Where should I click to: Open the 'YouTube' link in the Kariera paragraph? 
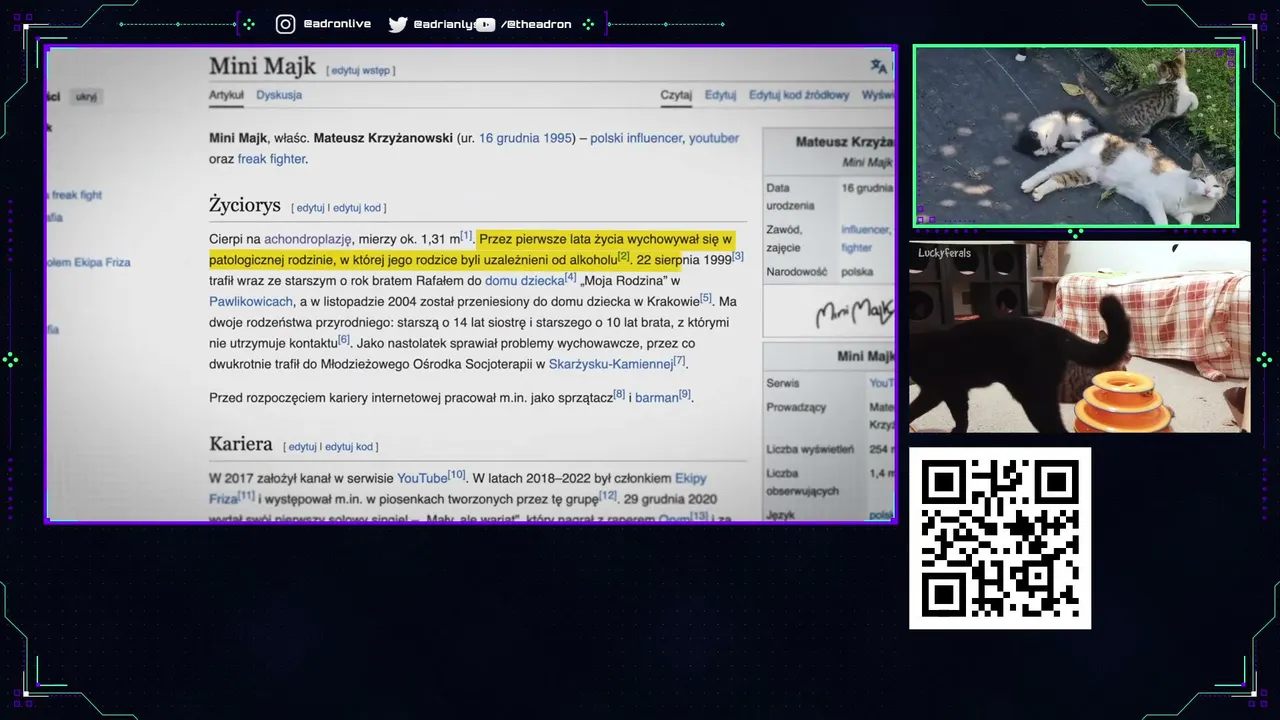point(422,478)
